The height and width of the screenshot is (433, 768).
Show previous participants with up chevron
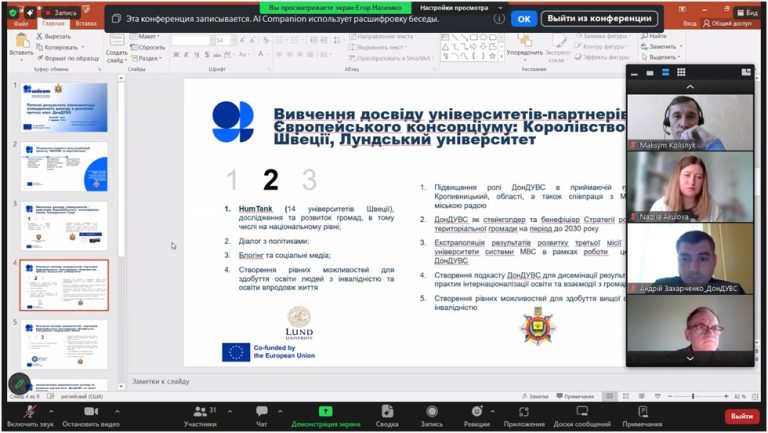pos(690,87)
